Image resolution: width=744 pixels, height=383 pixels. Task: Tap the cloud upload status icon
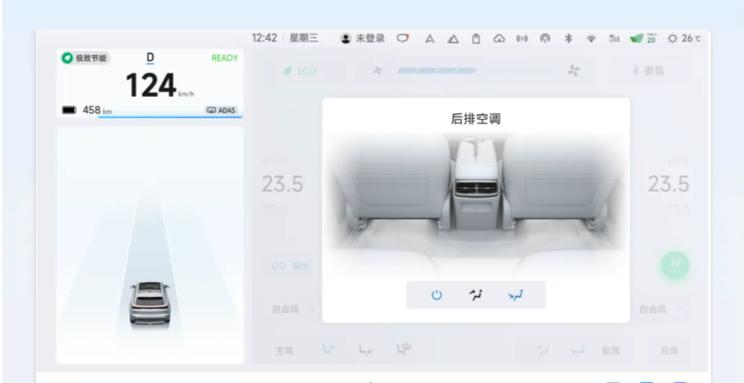499,39
